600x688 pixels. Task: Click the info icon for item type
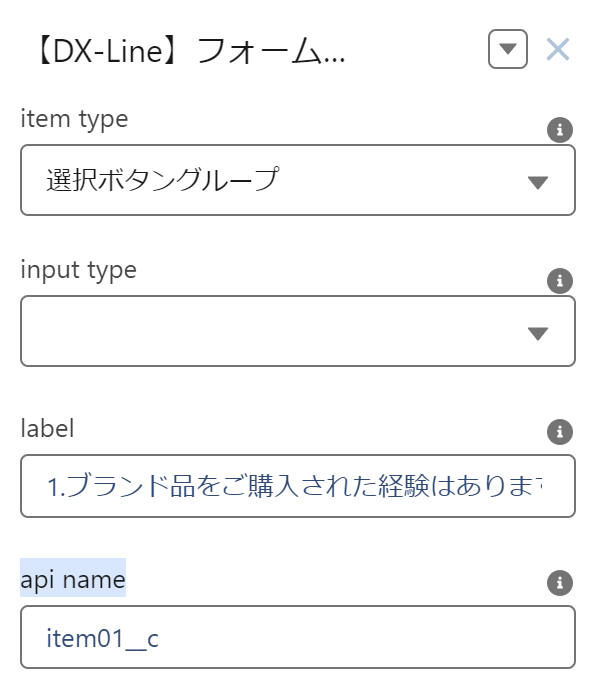pos(560,130)
